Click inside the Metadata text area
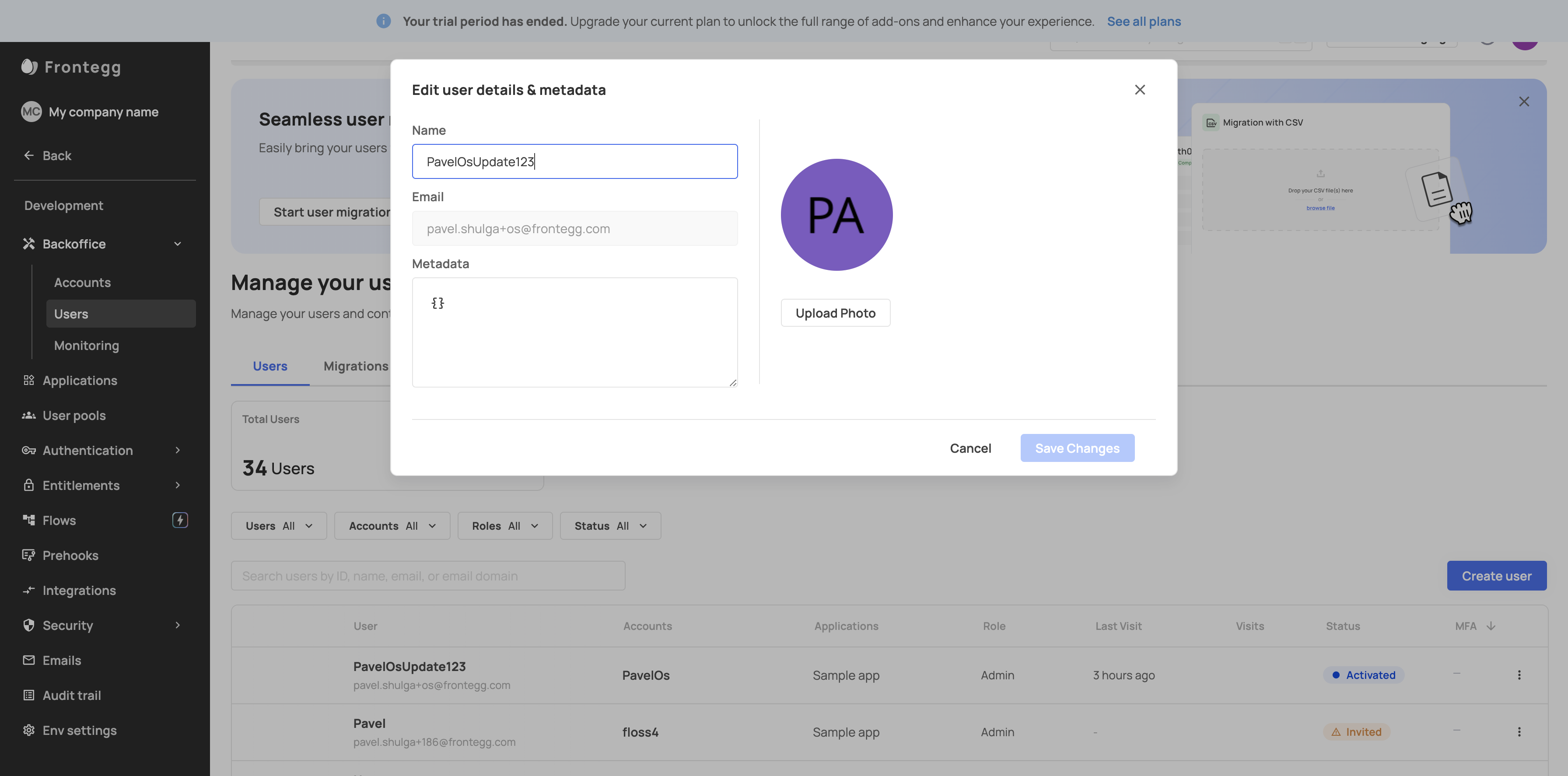 point(574,332)
